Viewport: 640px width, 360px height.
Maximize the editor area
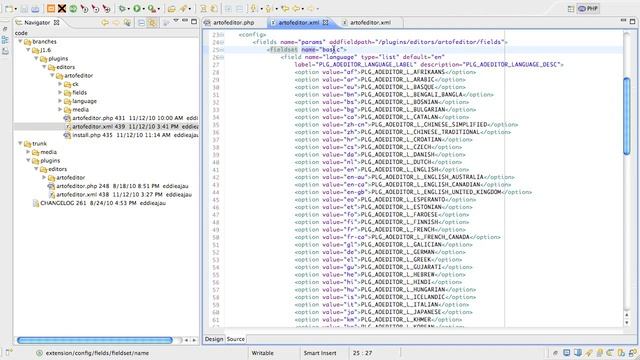[x=632, y=21]
